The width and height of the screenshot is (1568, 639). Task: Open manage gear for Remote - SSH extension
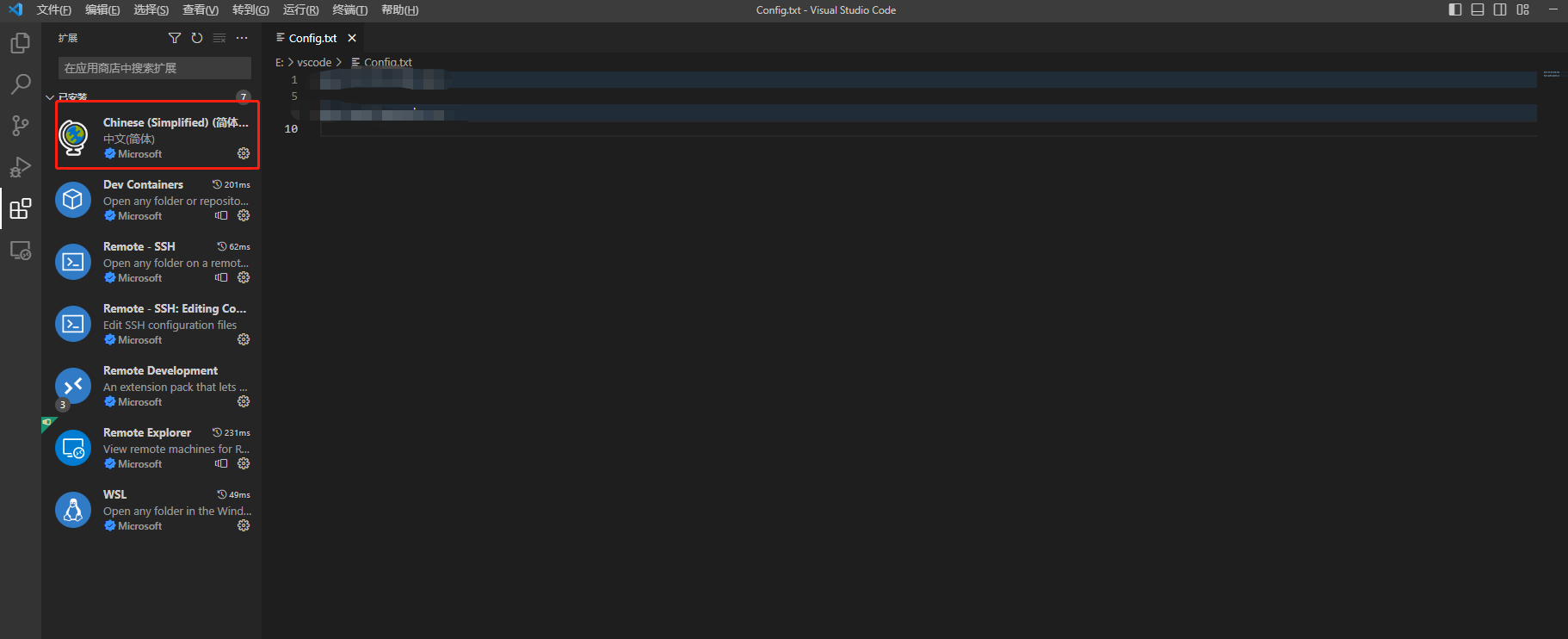[244, 277]
